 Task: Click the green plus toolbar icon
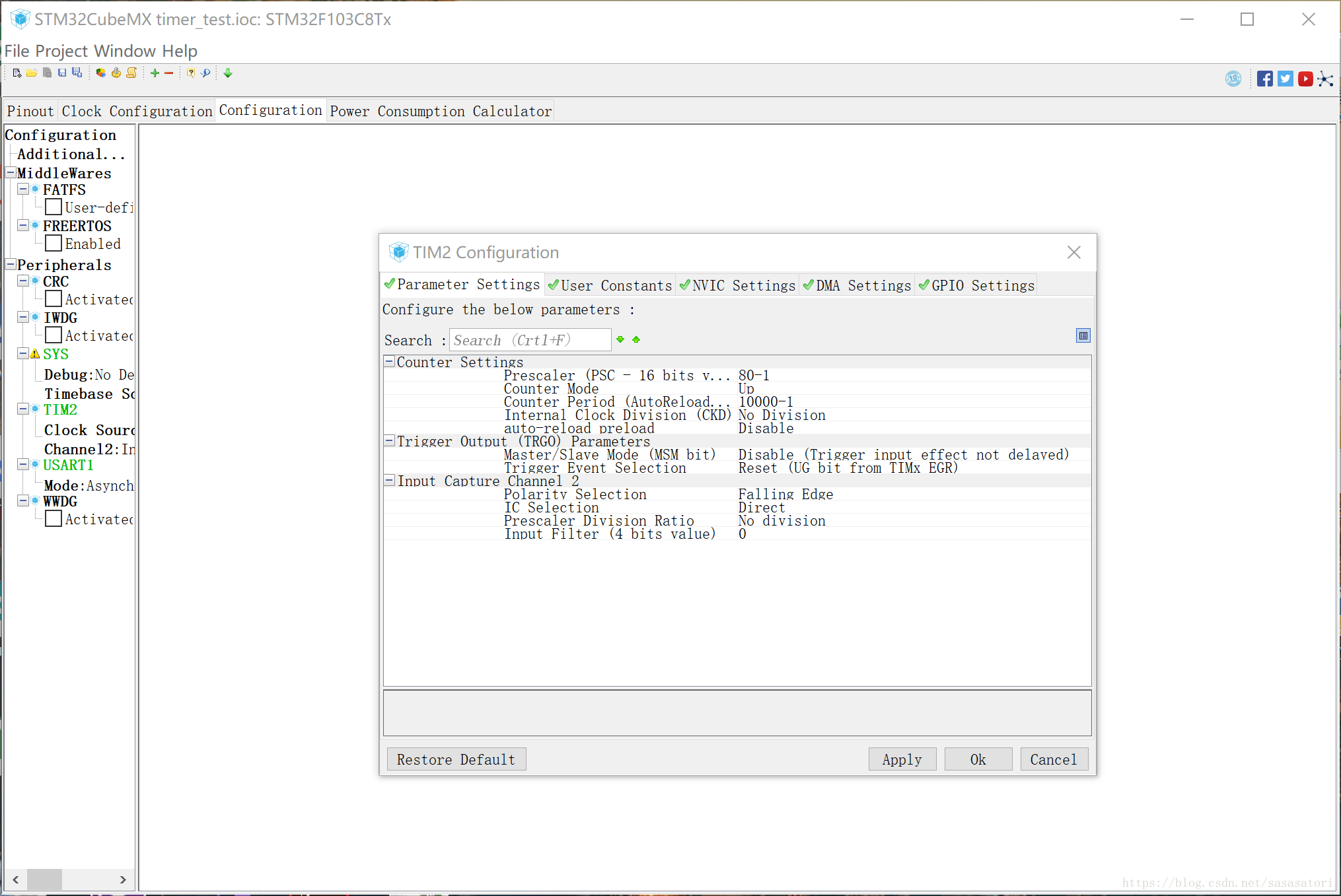(x=155, y=73)
